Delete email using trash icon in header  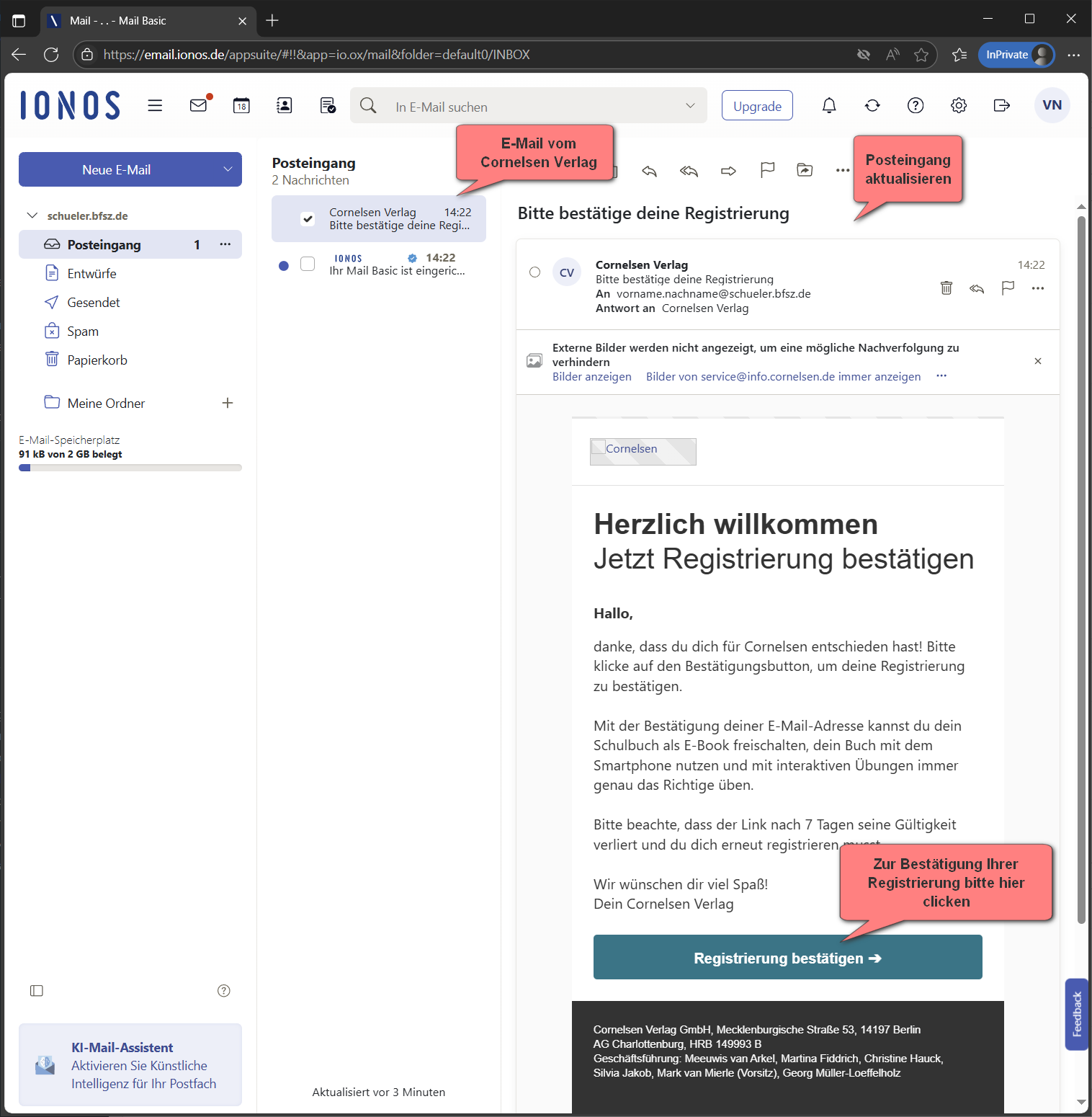point(946,288)
